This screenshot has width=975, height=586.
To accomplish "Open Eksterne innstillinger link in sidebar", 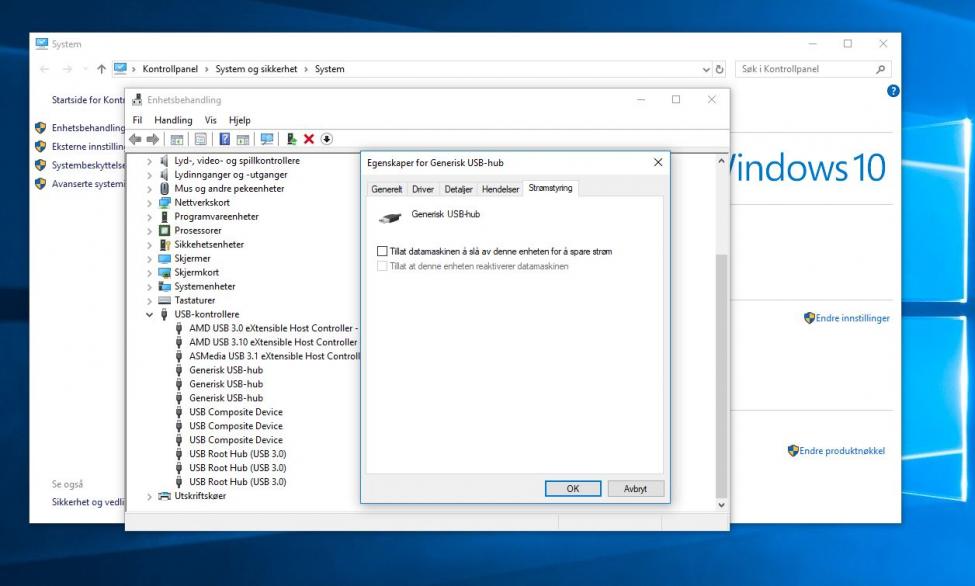I will [88, 147].
